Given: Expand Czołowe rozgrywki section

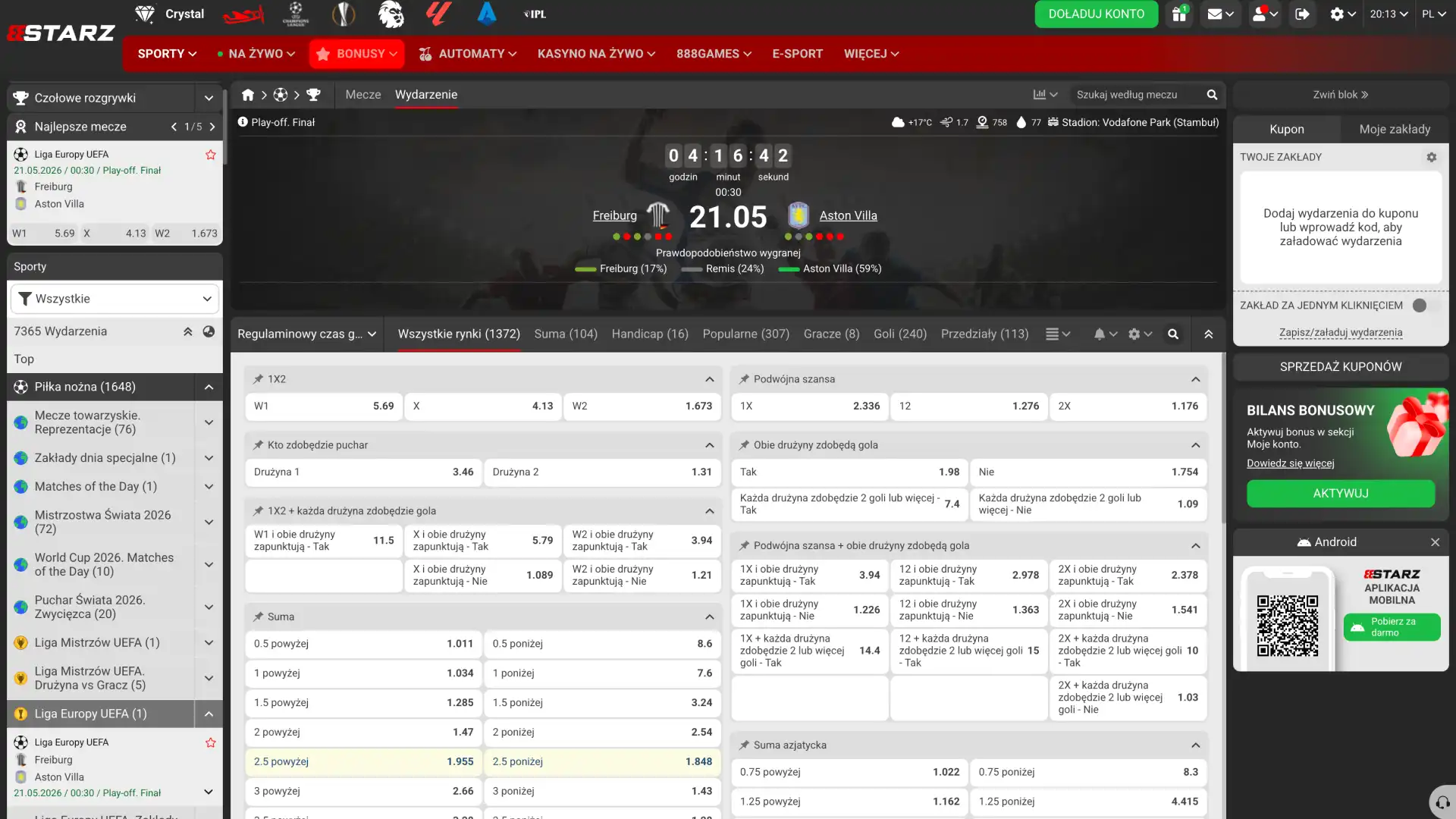Looking at the screenshot, I should pyautogui.click(x=209, y=98).
